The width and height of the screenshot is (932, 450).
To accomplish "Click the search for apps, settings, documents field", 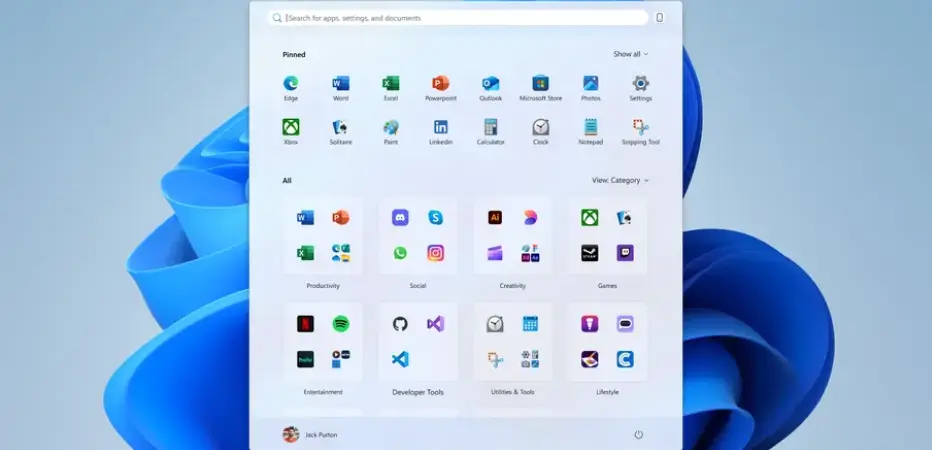I will pos(458,18).
